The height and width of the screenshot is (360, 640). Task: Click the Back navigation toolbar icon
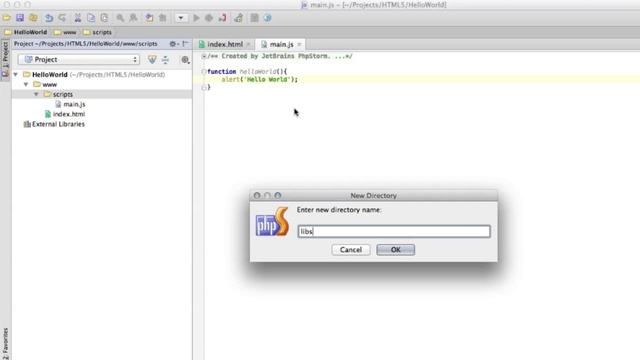(149, 18)
